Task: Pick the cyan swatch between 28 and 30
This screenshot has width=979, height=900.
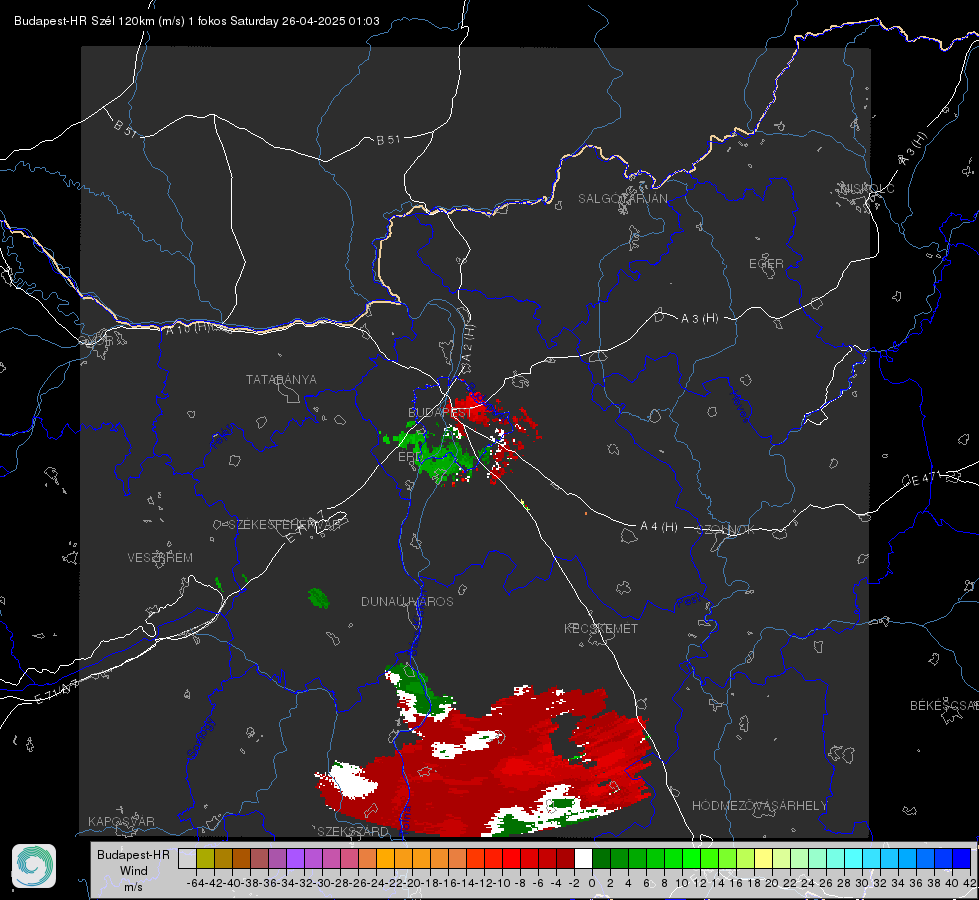Action: [x=854, y=858]
